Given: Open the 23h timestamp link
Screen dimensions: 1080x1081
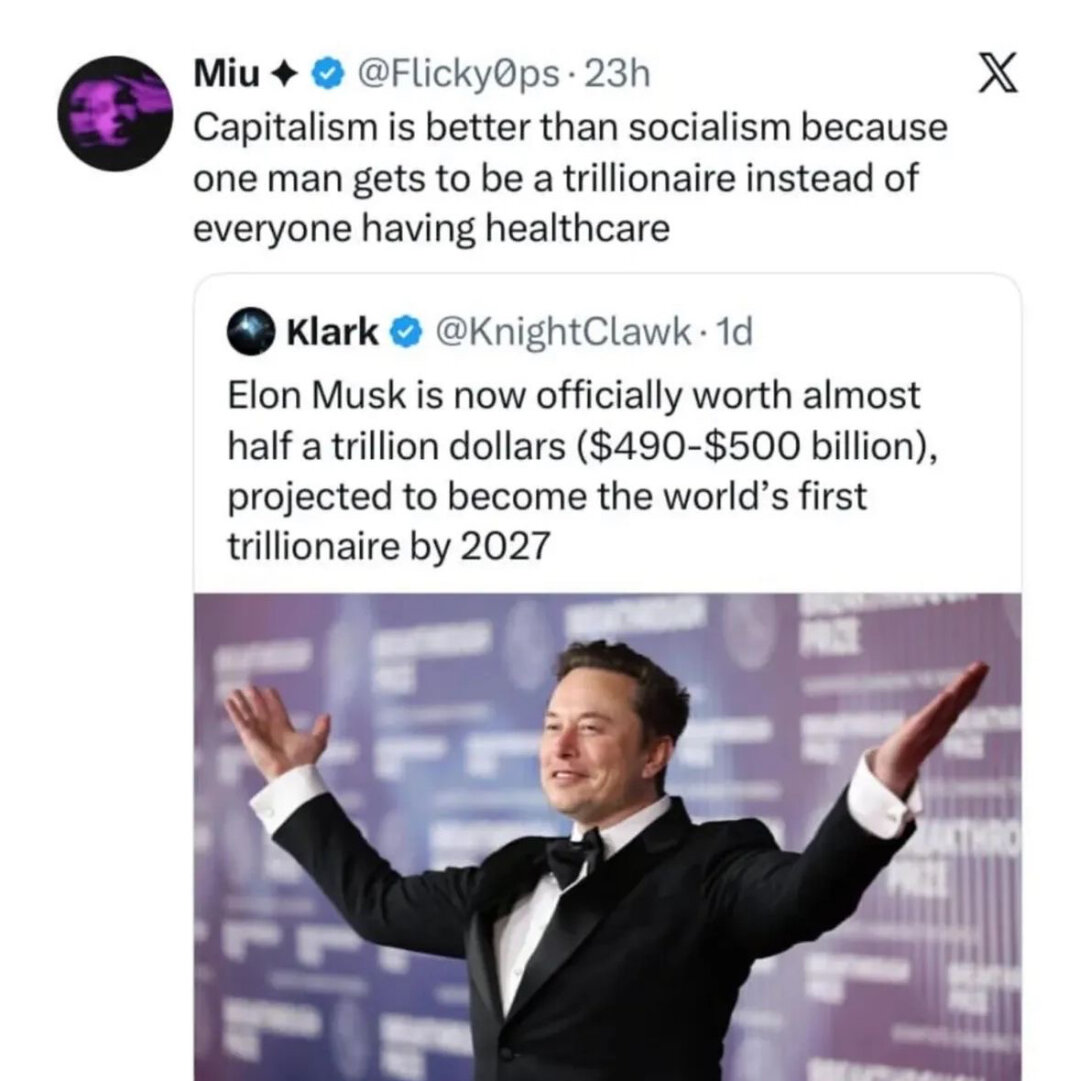Looking at the screenshot, I should point(616,74).
